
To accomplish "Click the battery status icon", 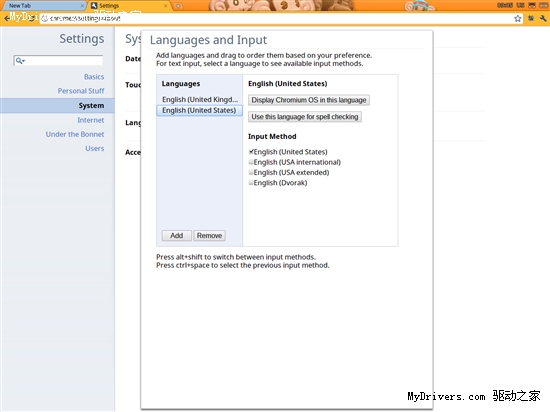I will point(543,5).
